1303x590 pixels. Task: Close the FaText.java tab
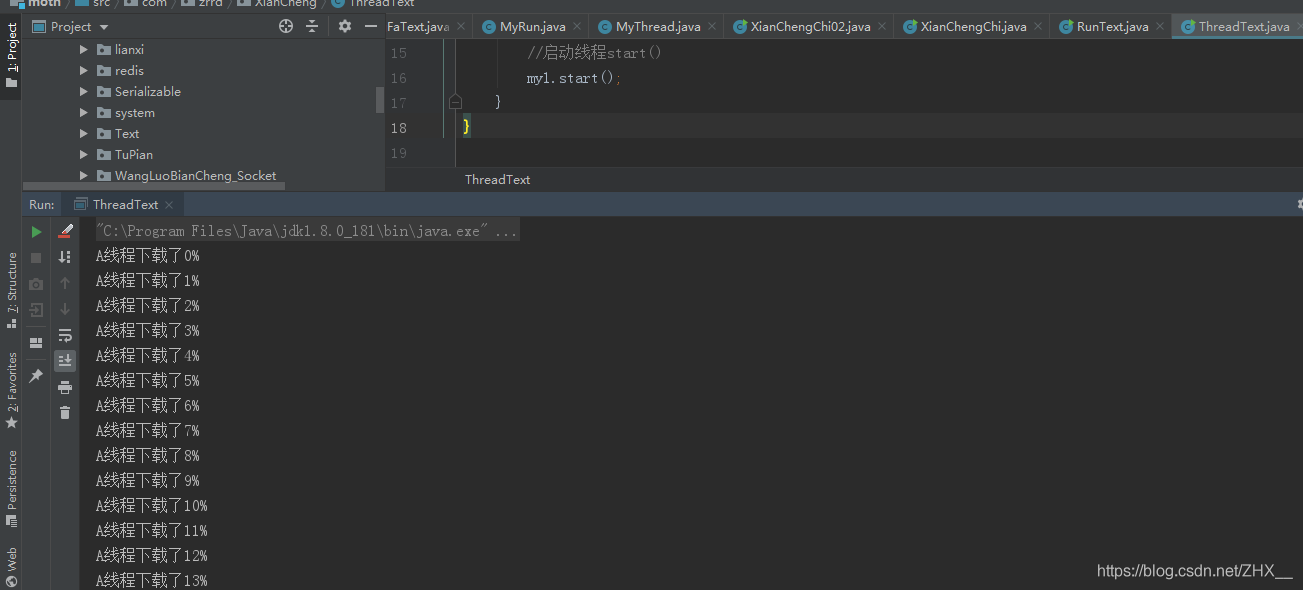click(461, 27)
